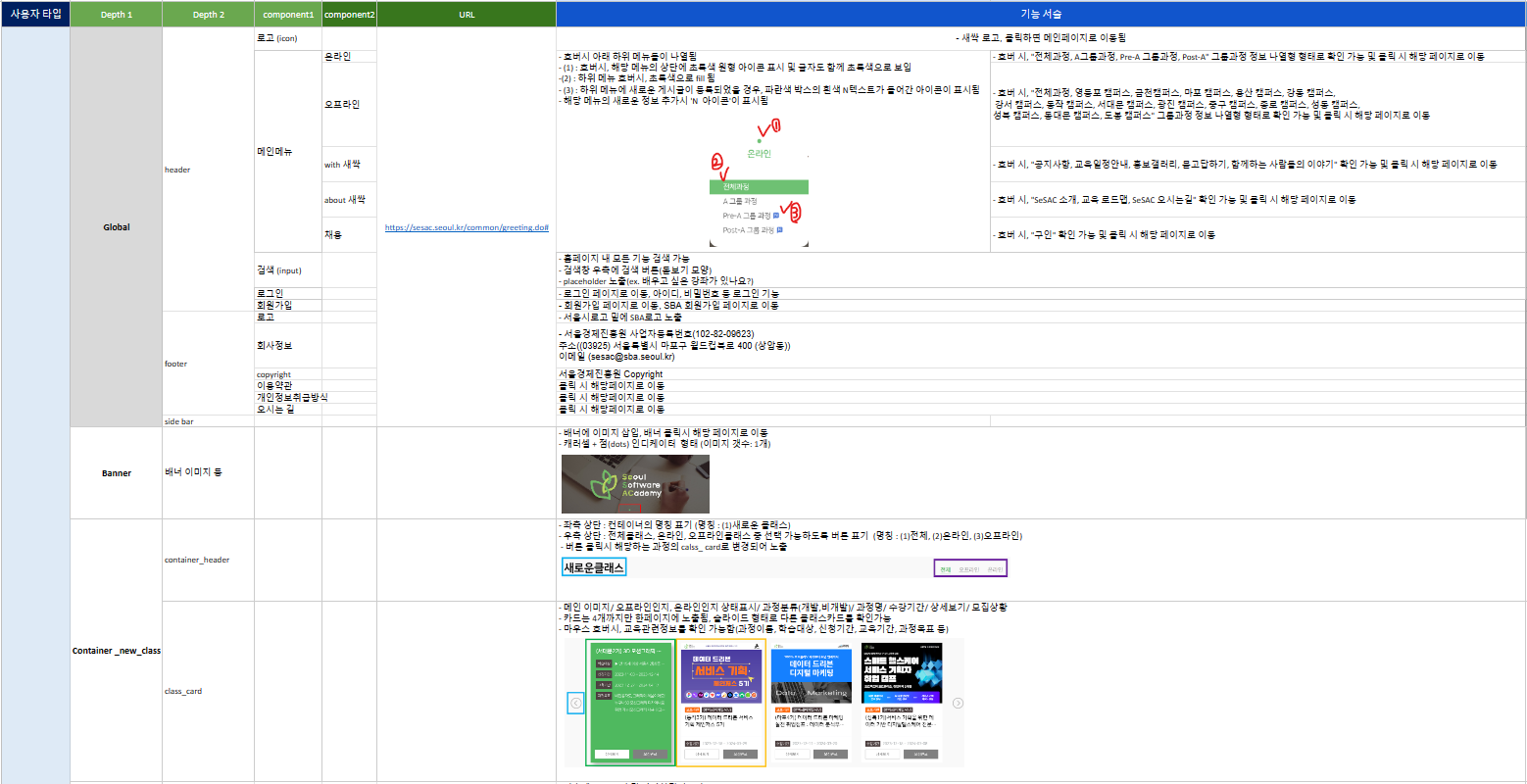This screenshot has width=1527, height=784.
Task: Click Pre-A 그룹 과정 in the menu image
Action: (x=747, y=216)
